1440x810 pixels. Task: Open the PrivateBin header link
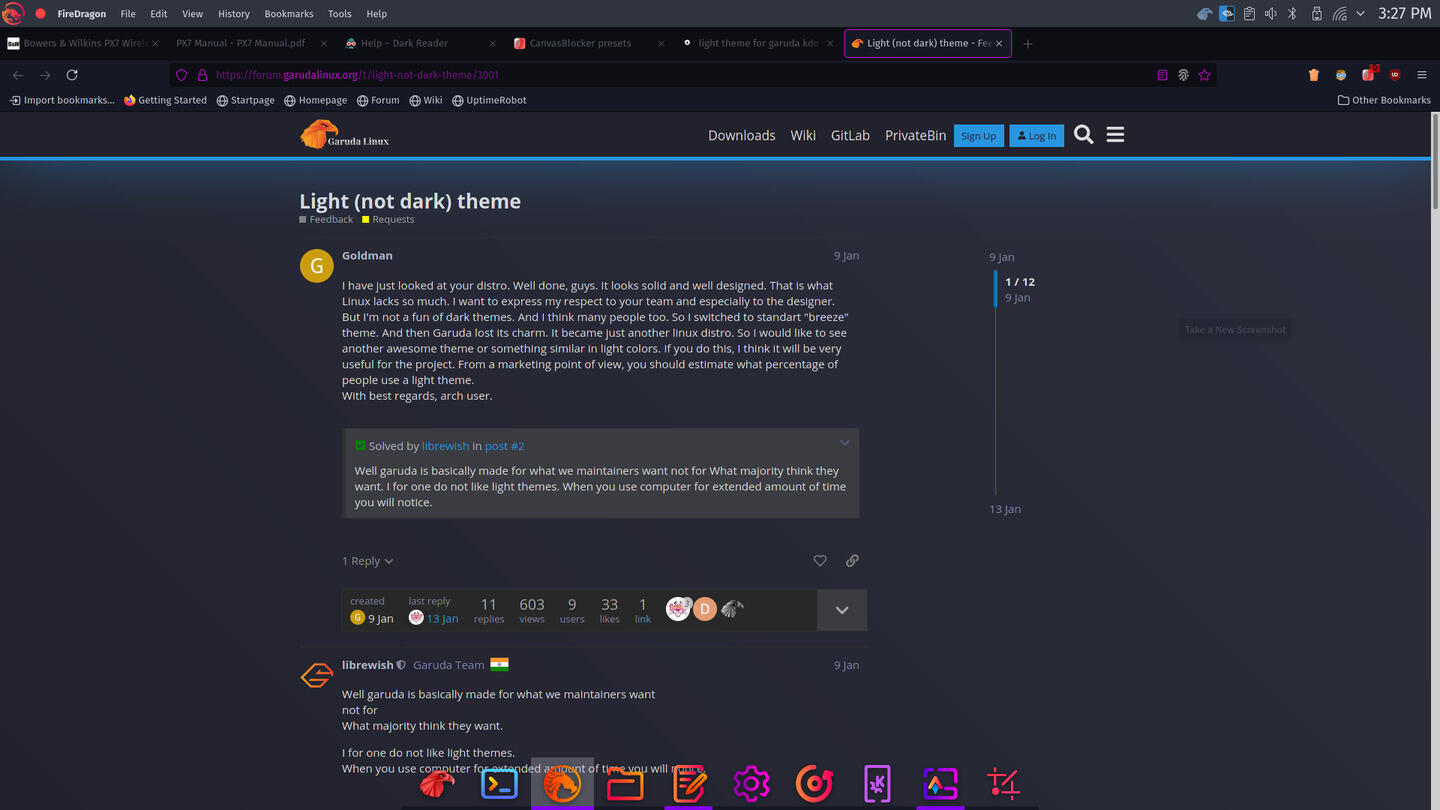(x=915, y=135)
